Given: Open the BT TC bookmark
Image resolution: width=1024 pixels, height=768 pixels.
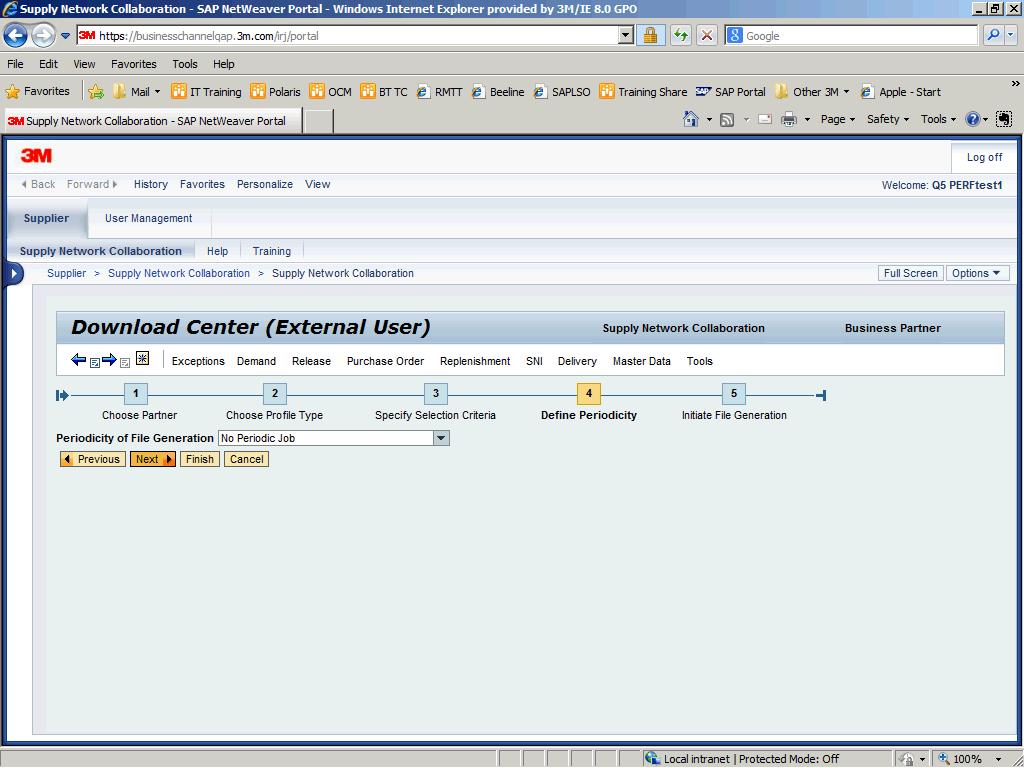Looking at the screenshot, I should 384,92.
